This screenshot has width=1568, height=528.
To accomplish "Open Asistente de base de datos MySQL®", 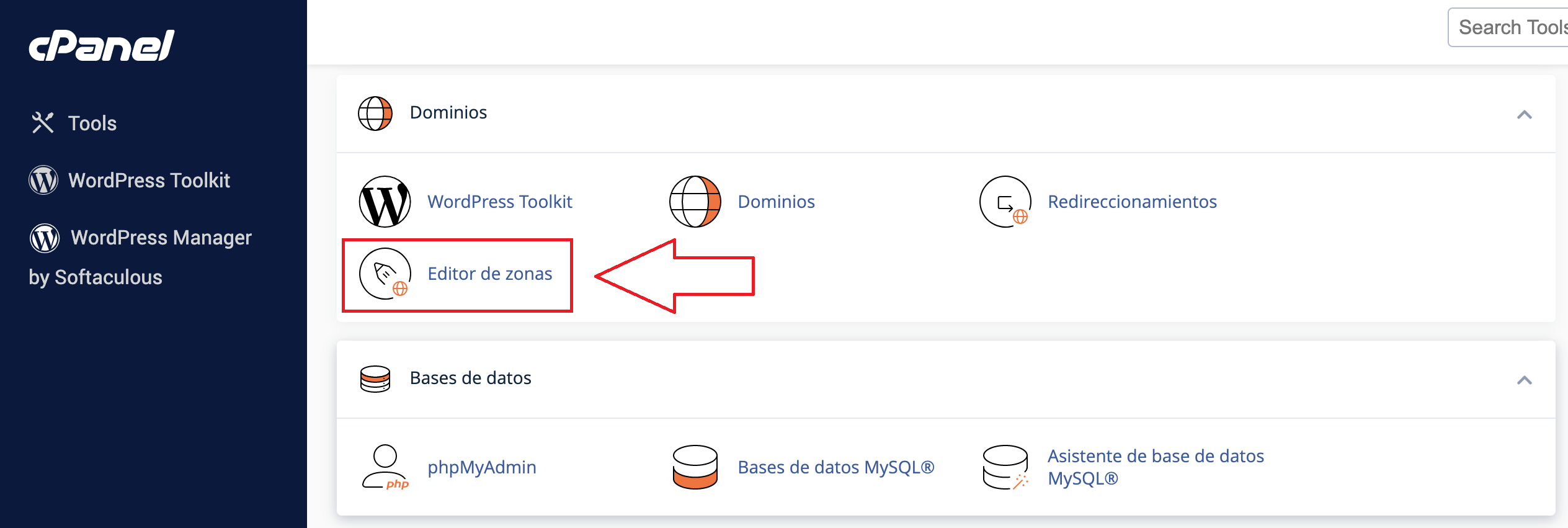I will point(1156,467).
